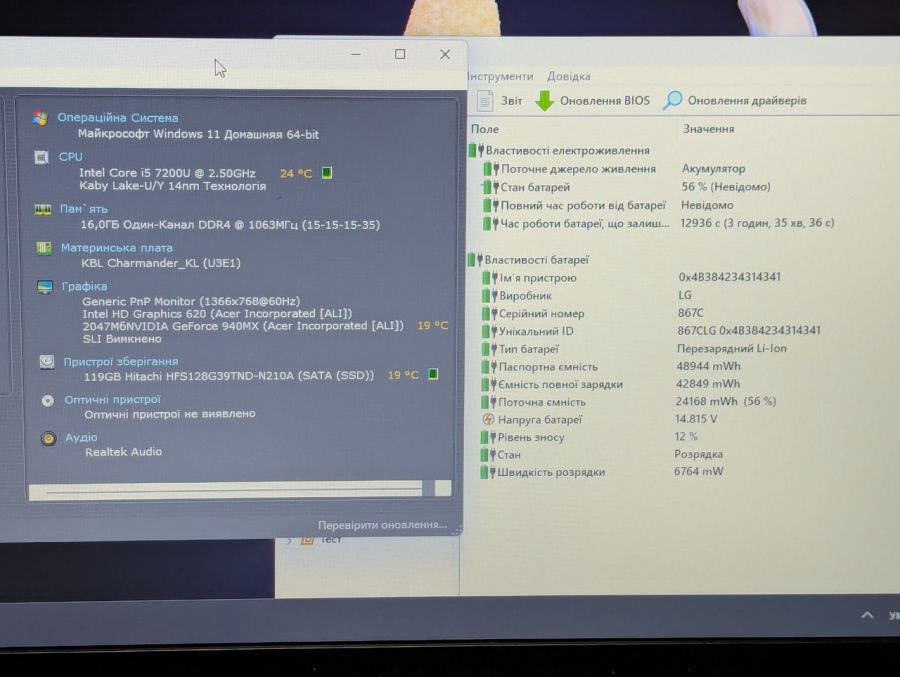Image resolution: width=900 pixels, height=677 pixels.
Task: Click the optical disc icon
Action: 48,401
